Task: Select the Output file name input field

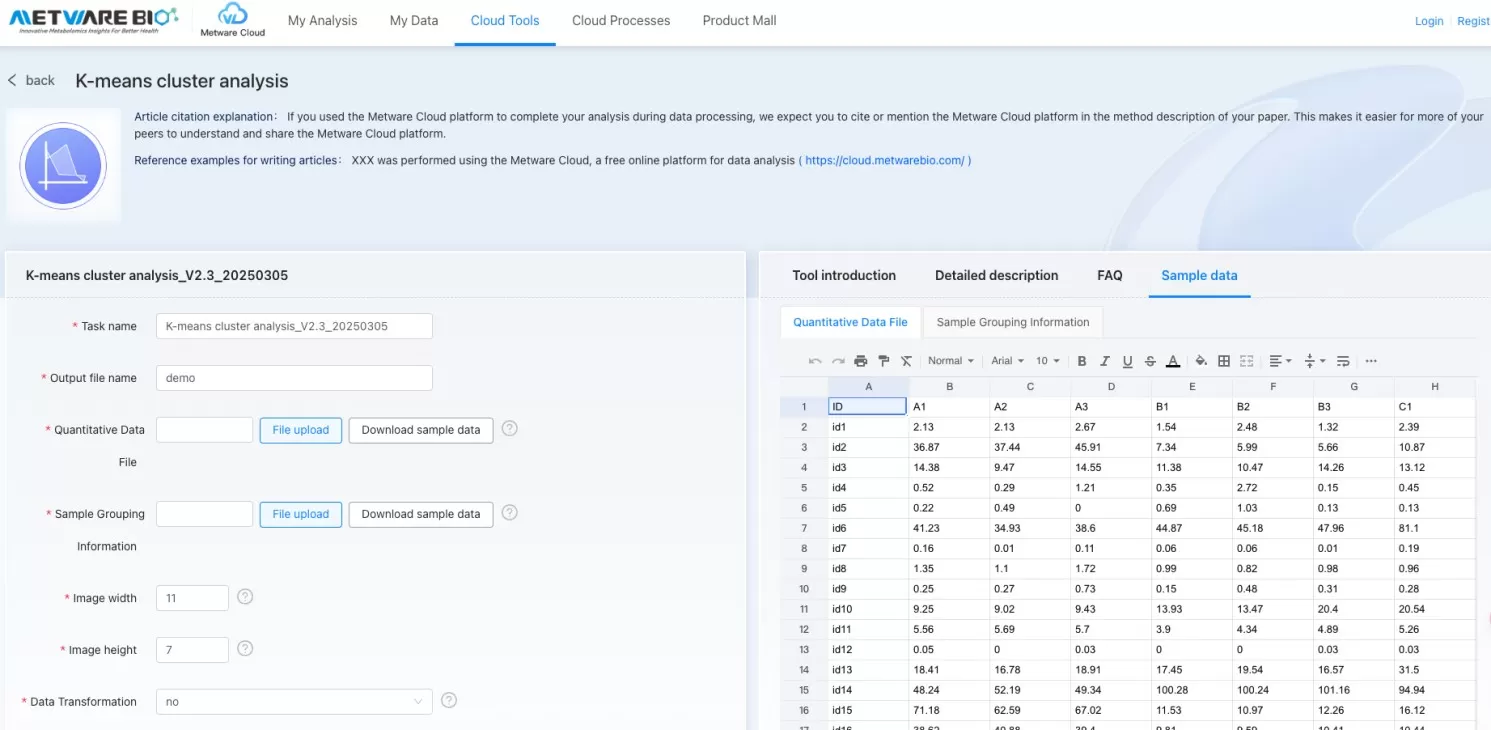Action: (x=293, y=377)
